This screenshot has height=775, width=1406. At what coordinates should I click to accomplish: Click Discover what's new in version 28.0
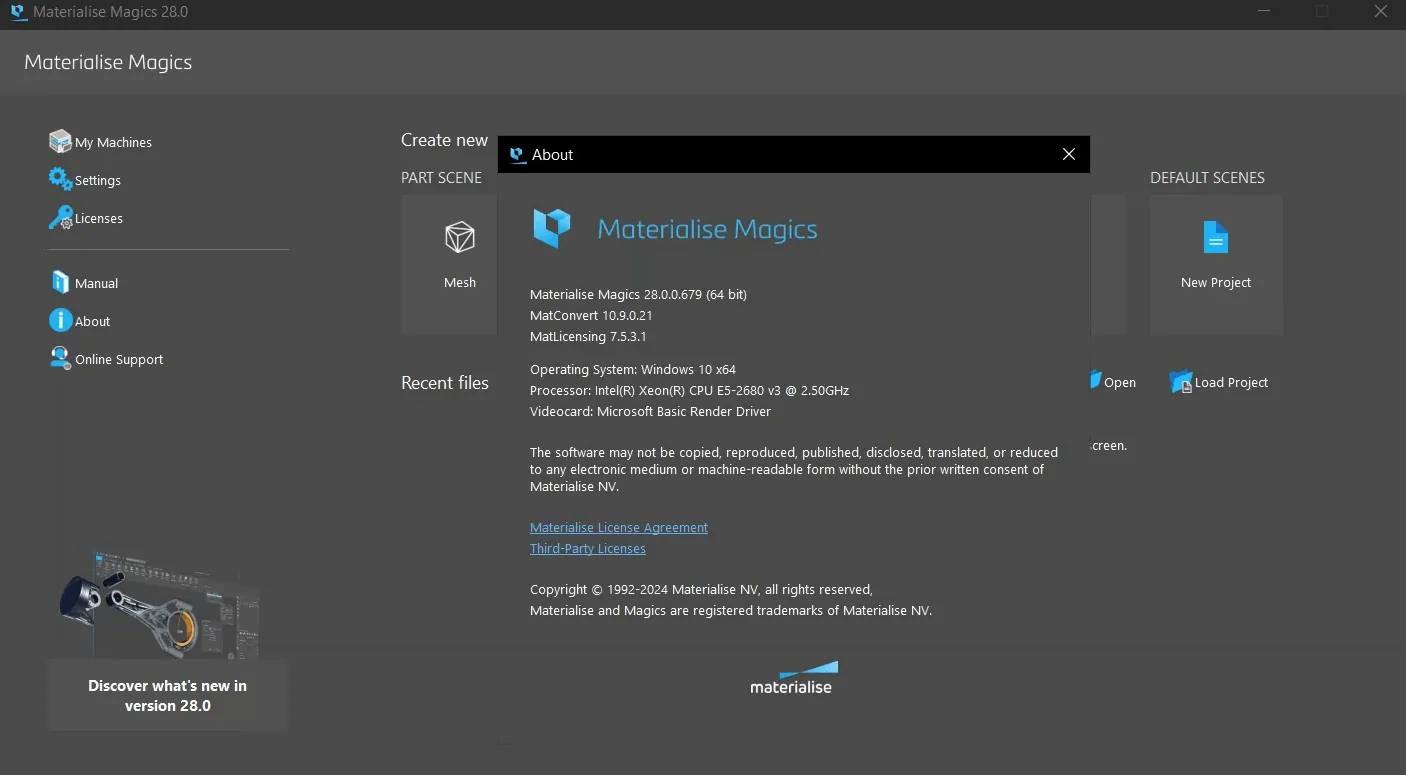[x=167, y=695]
